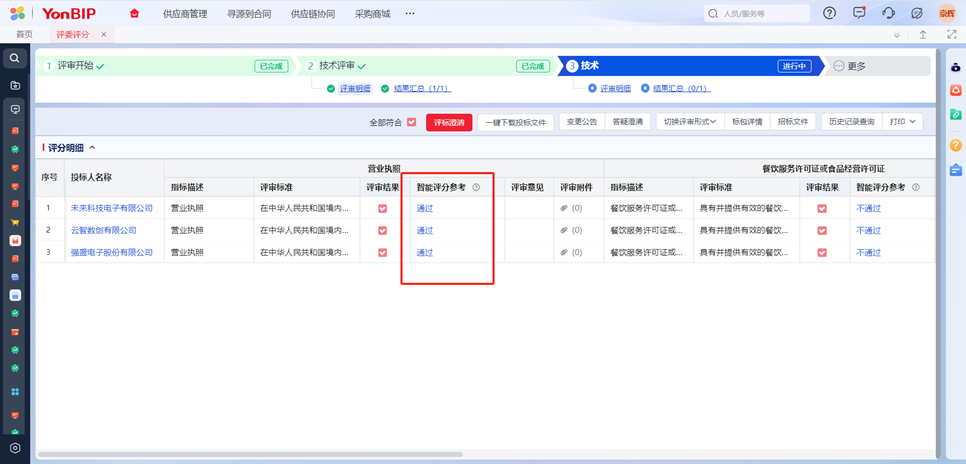Open settings gear at sidebar bottom
Image resolution: width=966 pixels, height=464 pixels.
tap(15, 449)
